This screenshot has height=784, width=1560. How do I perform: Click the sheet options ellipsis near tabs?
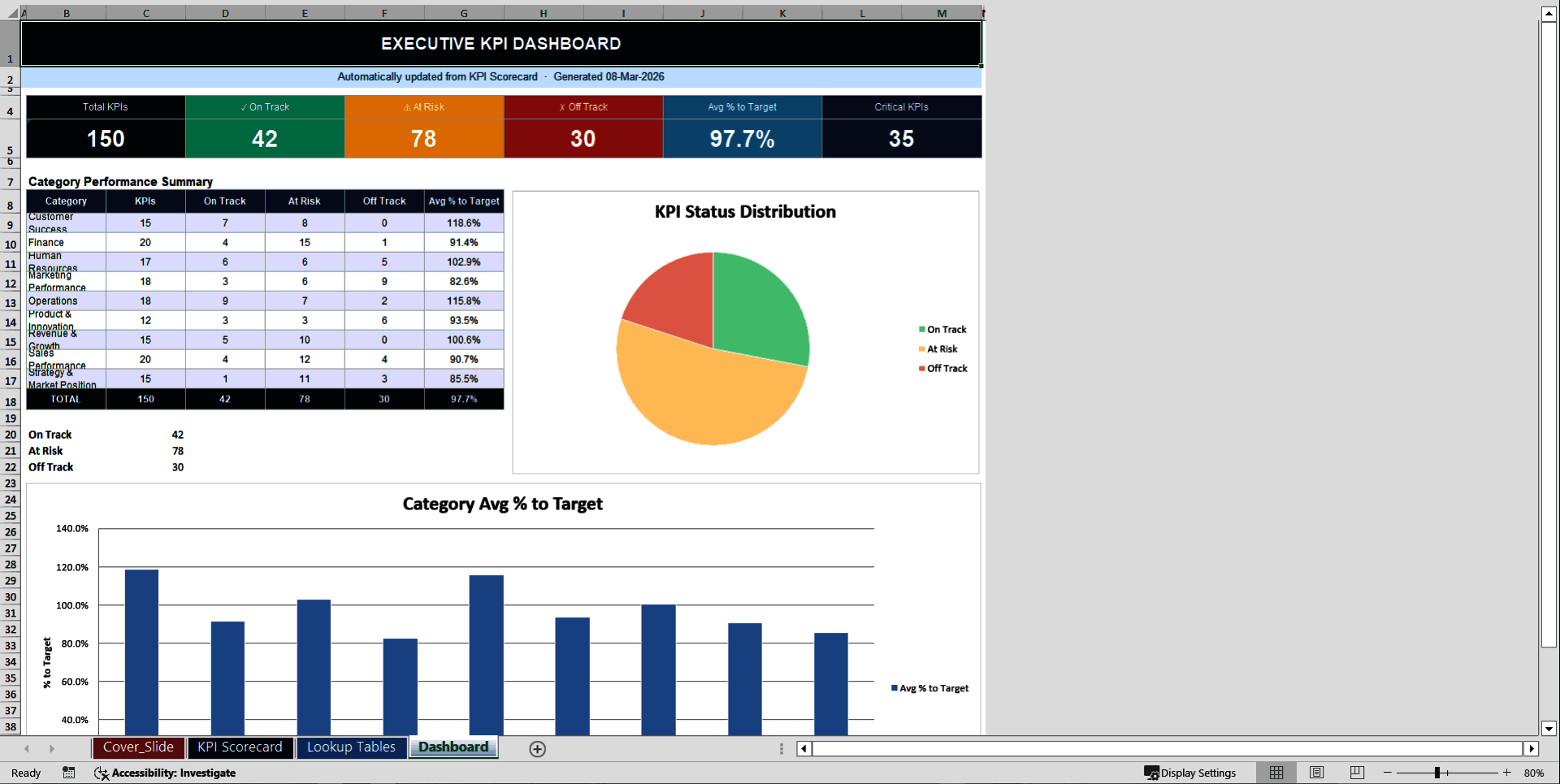pyautogui.click(x=781, y=748)
